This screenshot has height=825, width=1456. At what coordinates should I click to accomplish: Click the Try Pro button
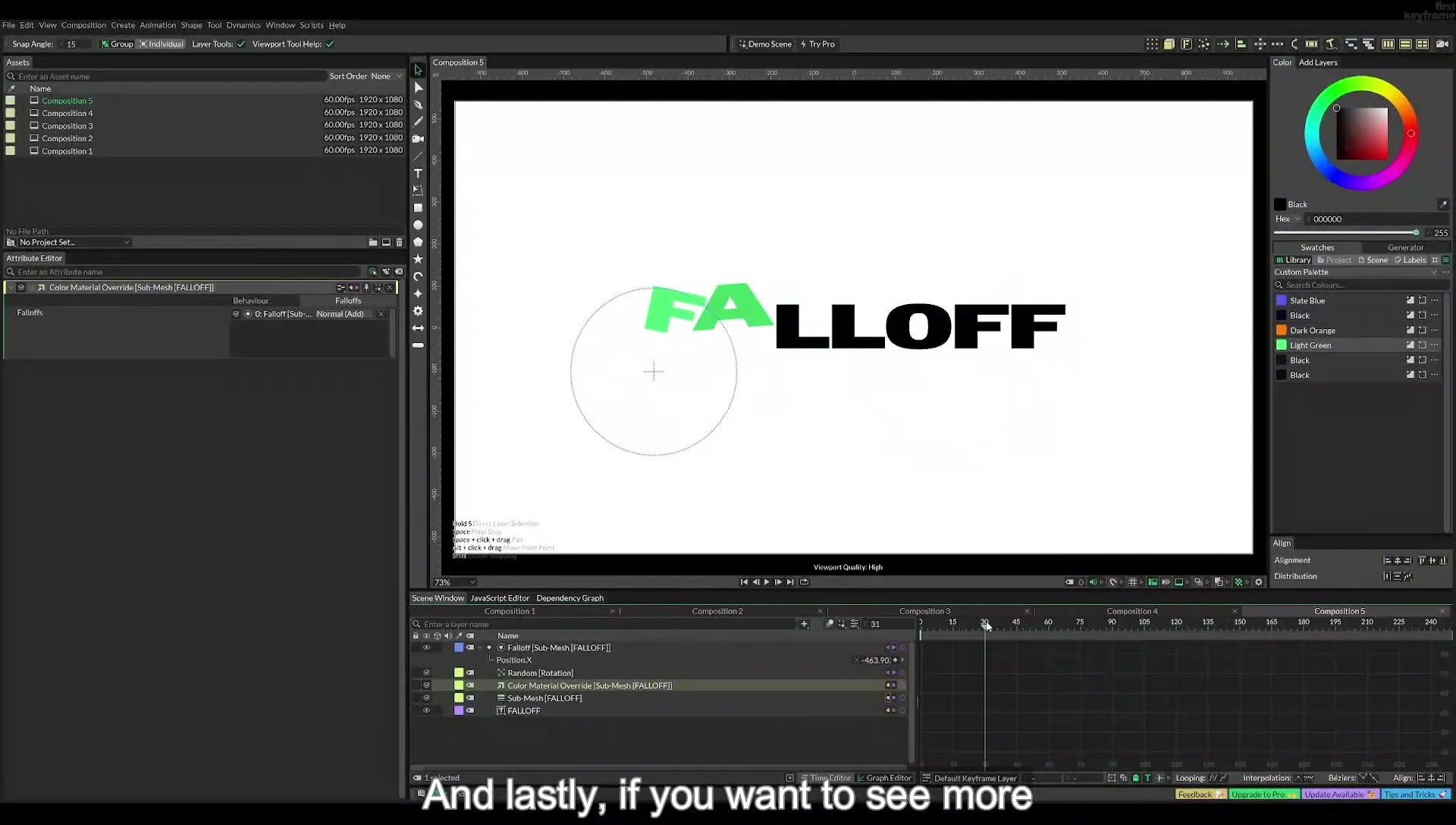[817, 44]
